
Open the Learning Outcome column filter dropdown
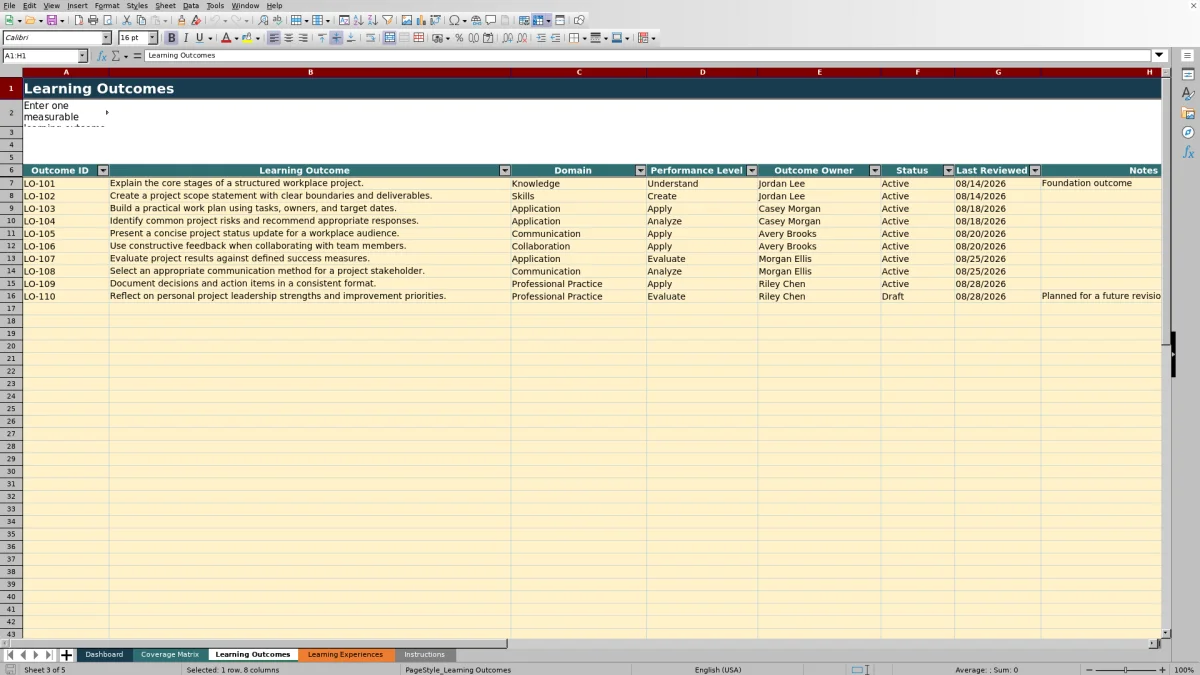(505, 171)
